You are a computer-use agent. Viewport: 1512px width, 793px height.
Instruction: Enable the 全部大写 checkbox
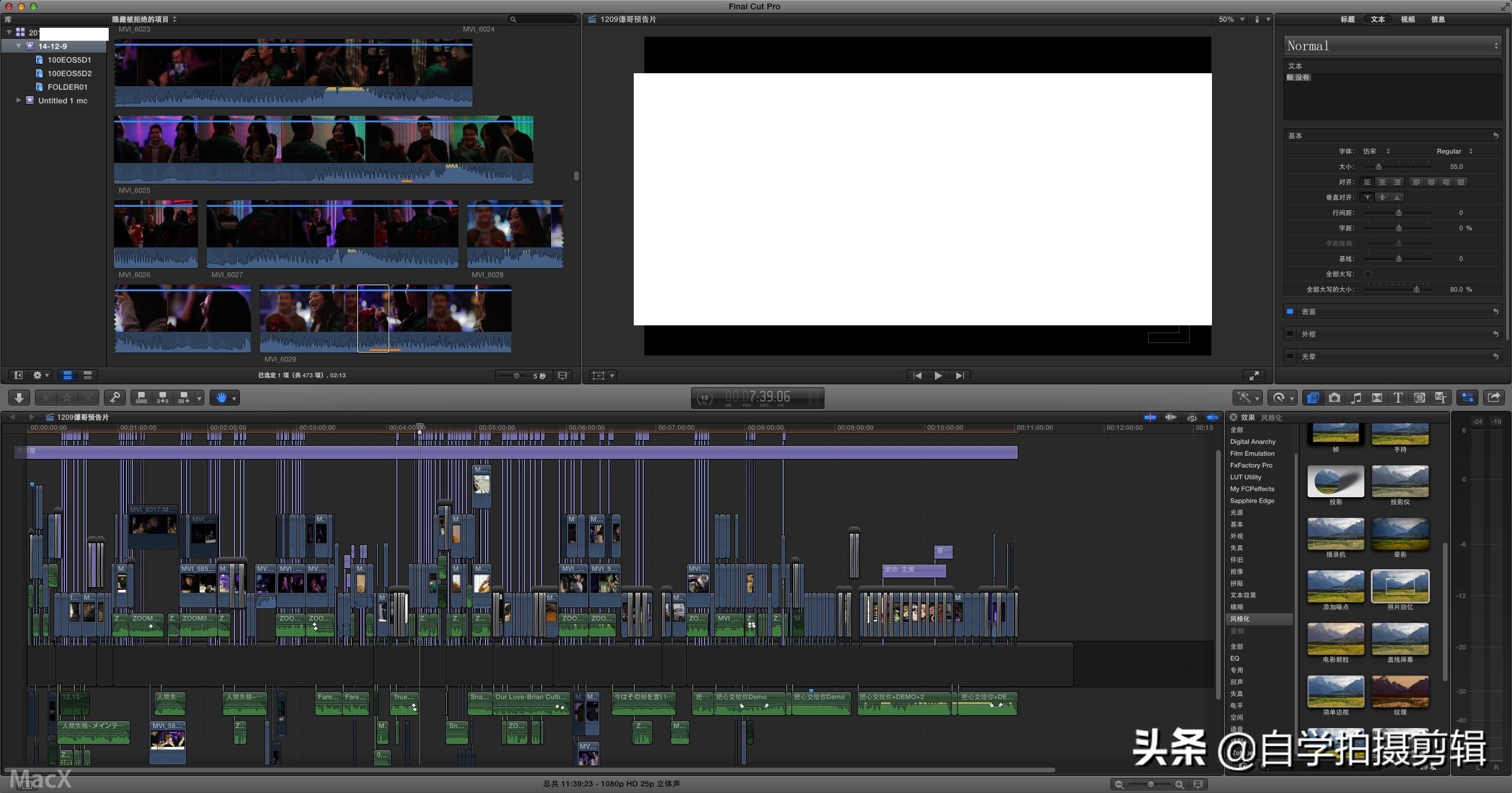click(1367, 275)
